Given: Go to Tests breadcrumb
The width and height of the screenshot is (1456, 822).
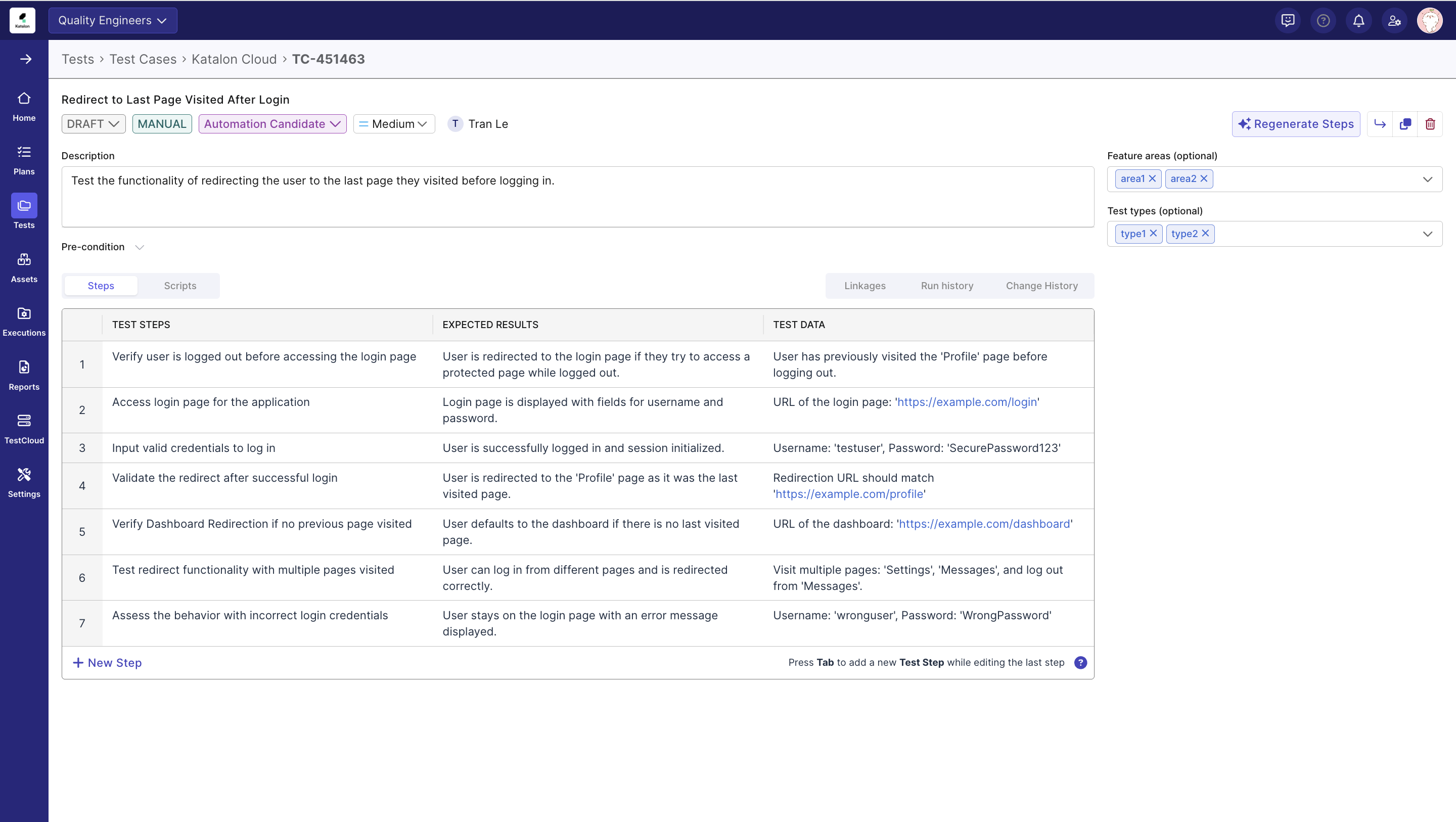Looking at the screenshot, I should tap(77, 59).
